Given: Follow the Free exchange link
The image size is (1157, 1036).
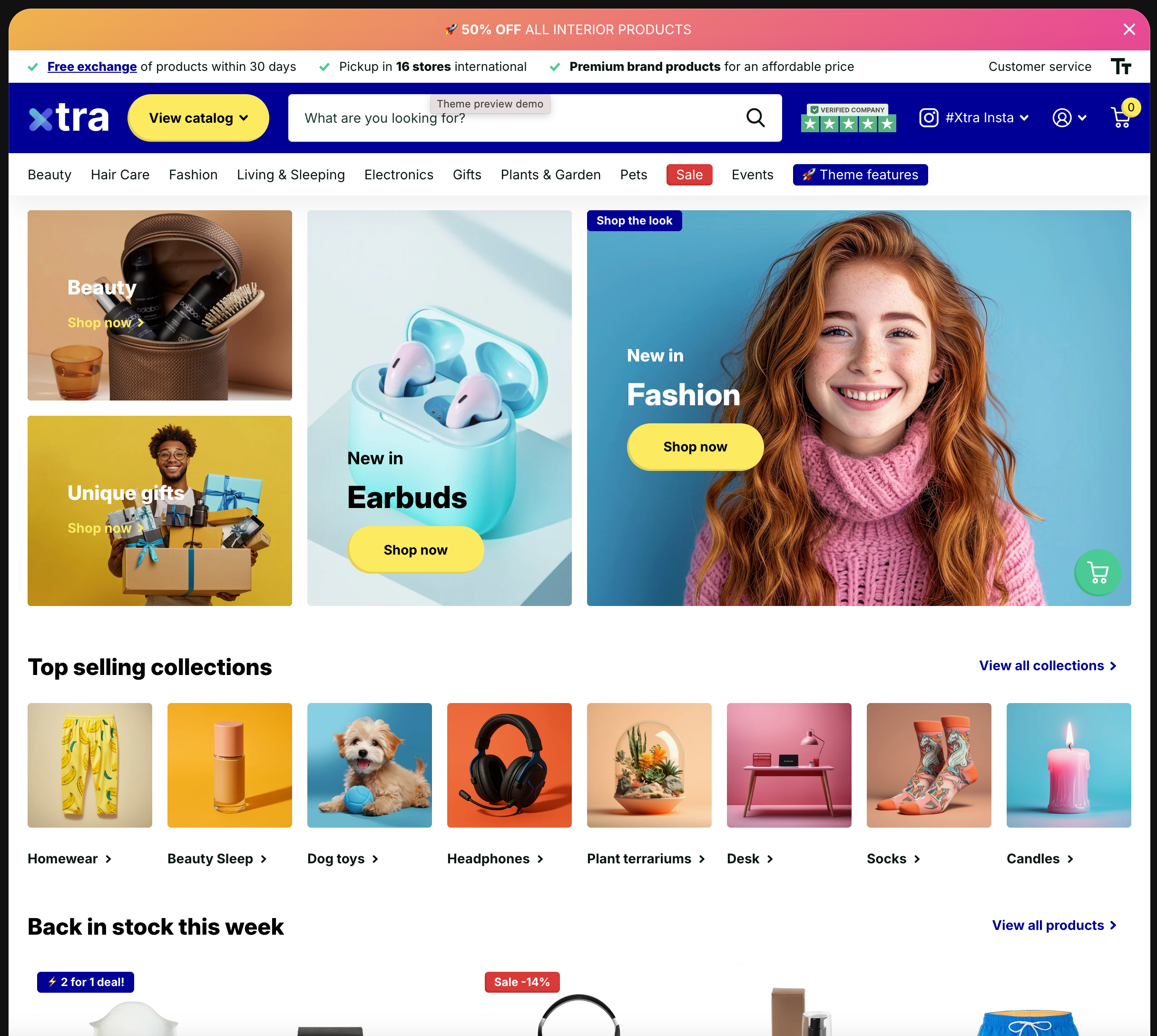Looking at the screenshot, I should click(x=92, y=67).
